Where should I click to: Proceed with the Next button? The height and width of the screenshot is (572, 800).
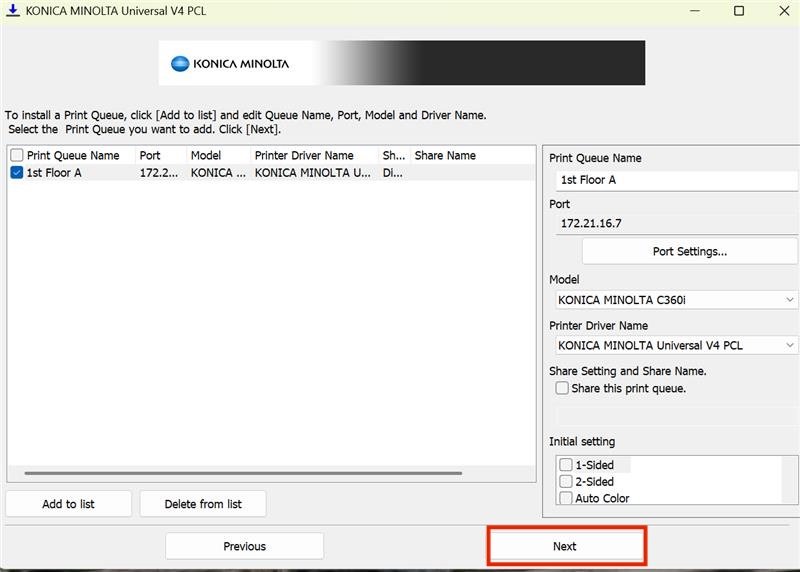[x=566, y=546]
